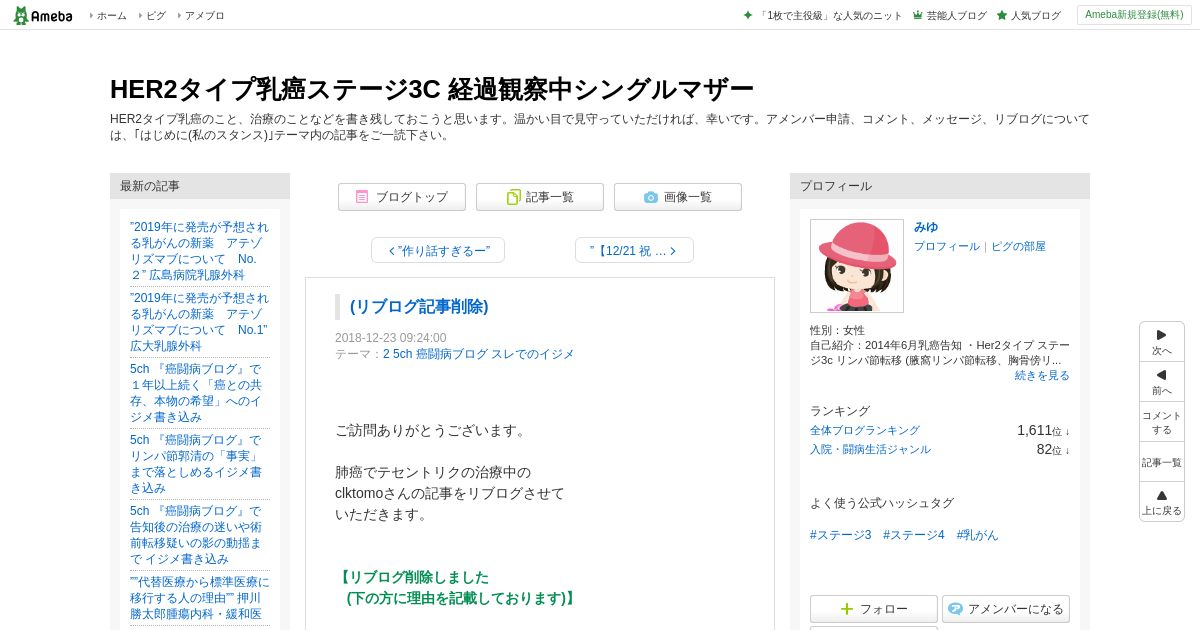Open the アメブロ link in the top bar
1200x630 pixels.
[x=204, y=15]
